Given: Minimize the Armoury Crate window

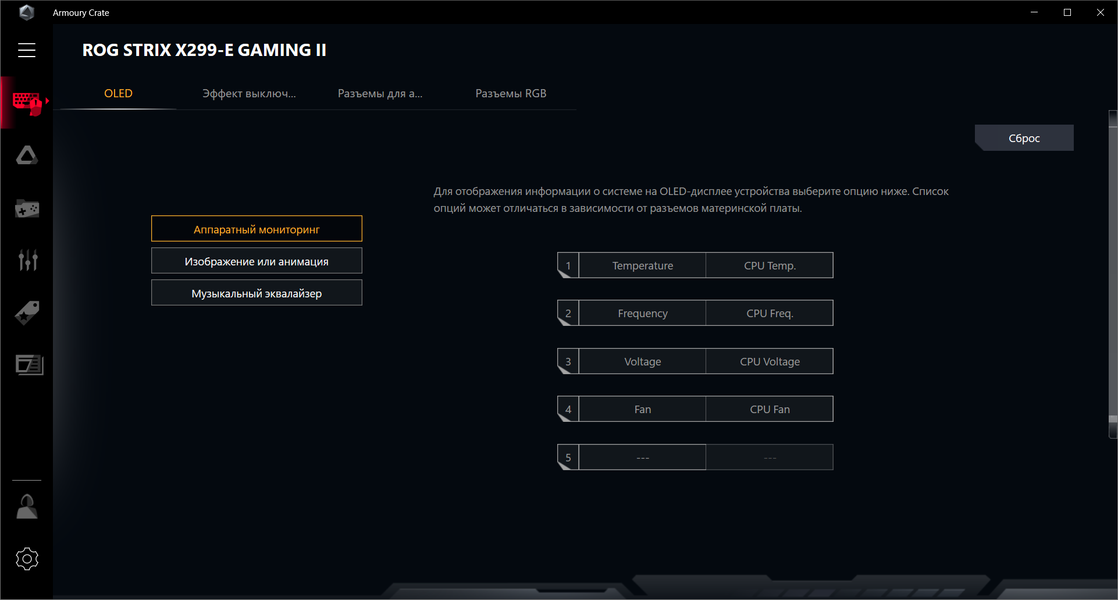Looking at the screenshot, I should point(1034,12).
